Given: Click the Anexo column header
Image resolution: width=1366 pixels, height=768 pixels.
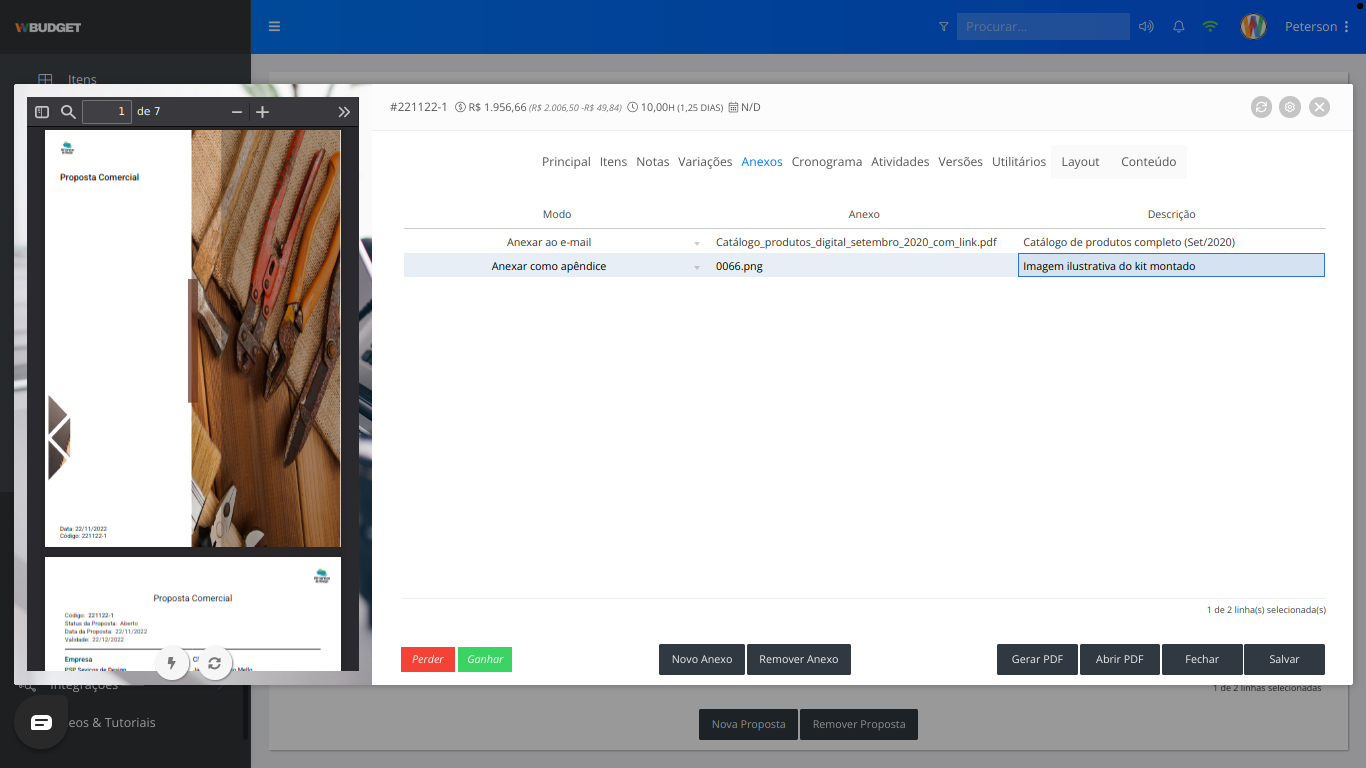Looking at the screenshot, I should pos(864,214).
